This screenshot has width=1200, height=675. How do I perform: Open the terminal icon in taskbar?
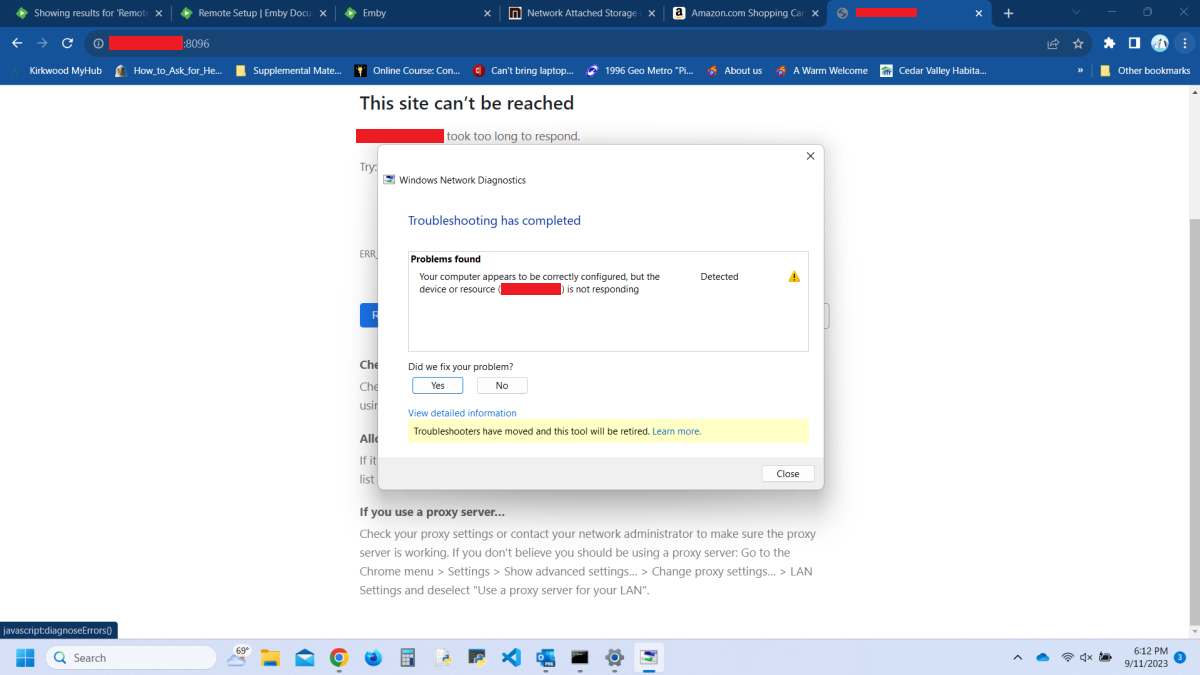click(x=580, y=657)
